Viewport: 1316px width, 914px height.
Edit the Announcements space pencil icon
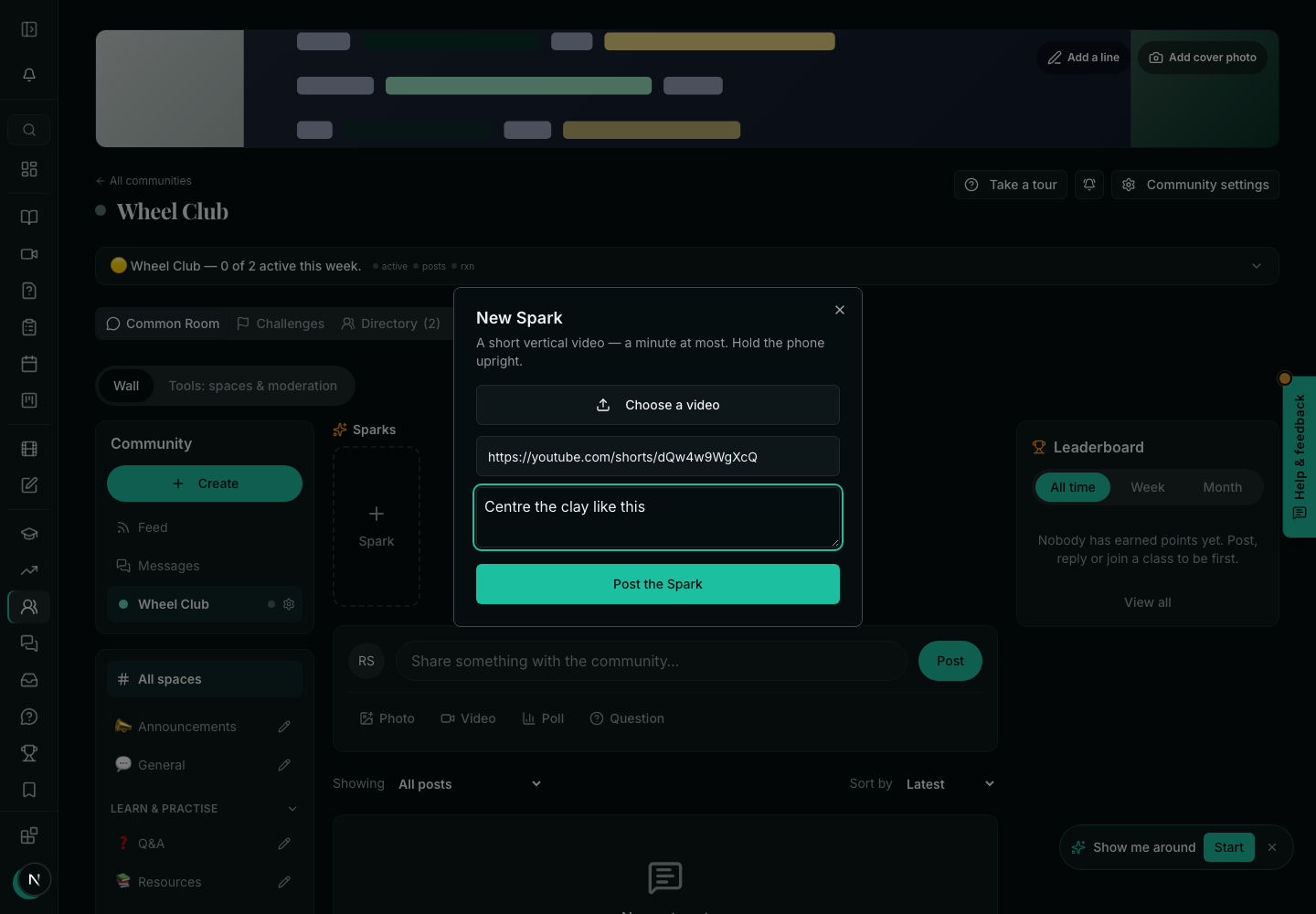(284, 727)
